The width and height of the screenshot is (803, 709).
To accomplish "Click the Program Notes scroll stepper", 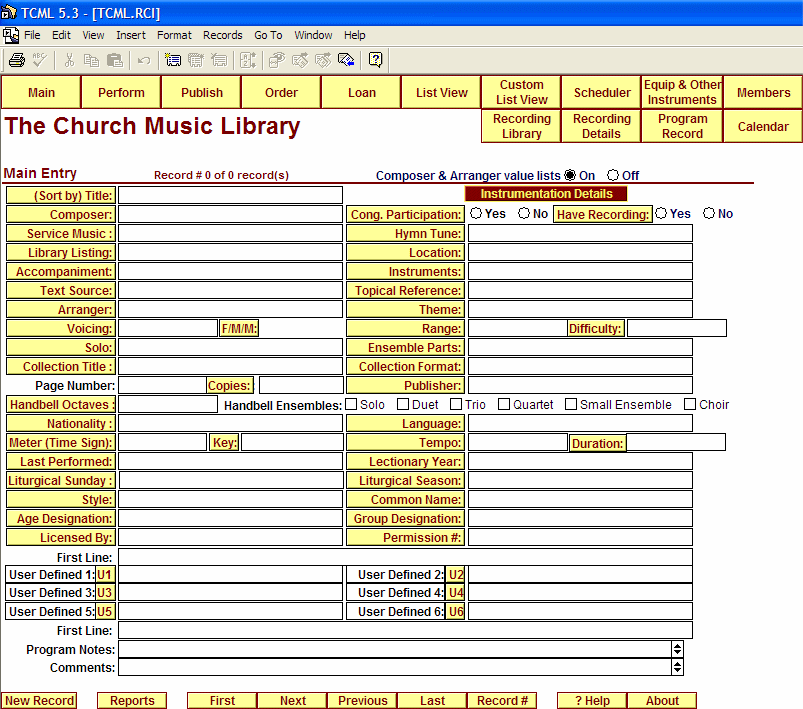I will tap(678, 649).
